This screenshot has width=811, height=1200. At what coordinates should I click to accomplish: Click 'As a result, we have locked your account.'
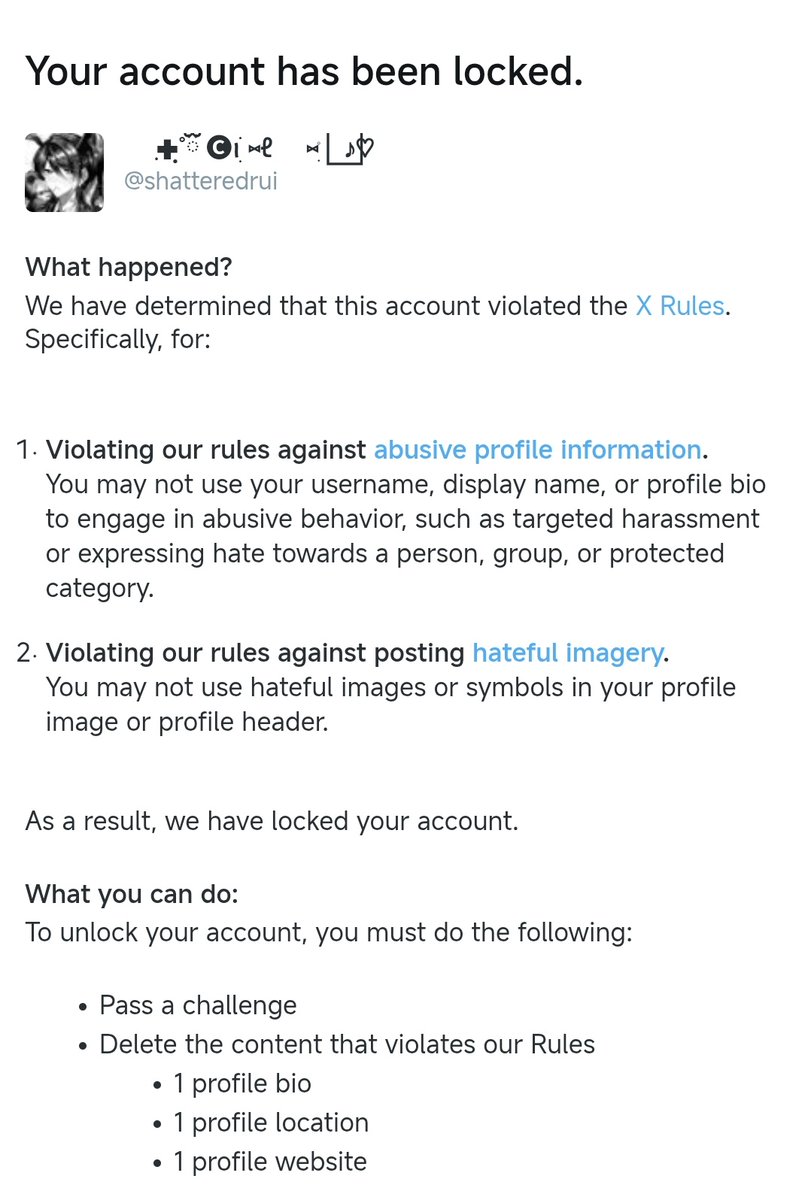click(272, 822)
